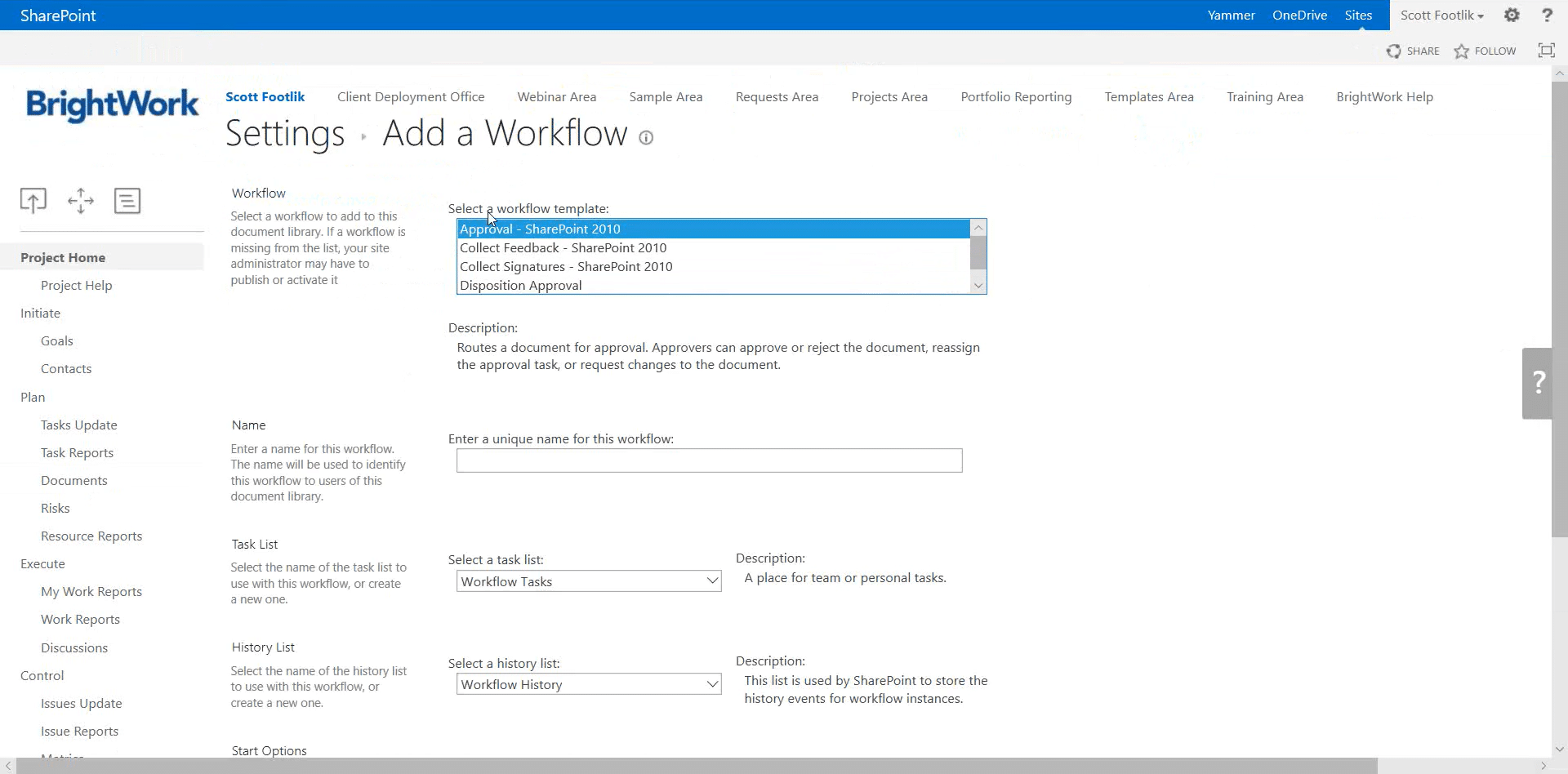The image size is (1568, 774).
Task: Click the upload icon in left sidebar
Action: click(x=33, y=200)
